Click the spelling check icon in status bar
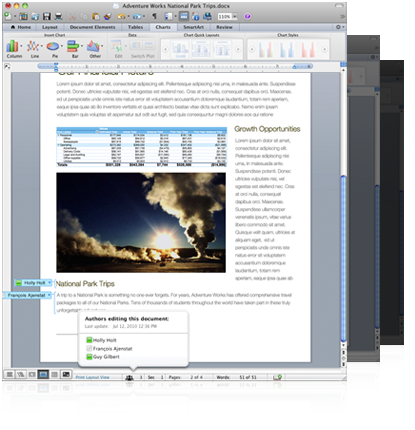This screenshot has width=415, height=430. click(x=277, y=377)
